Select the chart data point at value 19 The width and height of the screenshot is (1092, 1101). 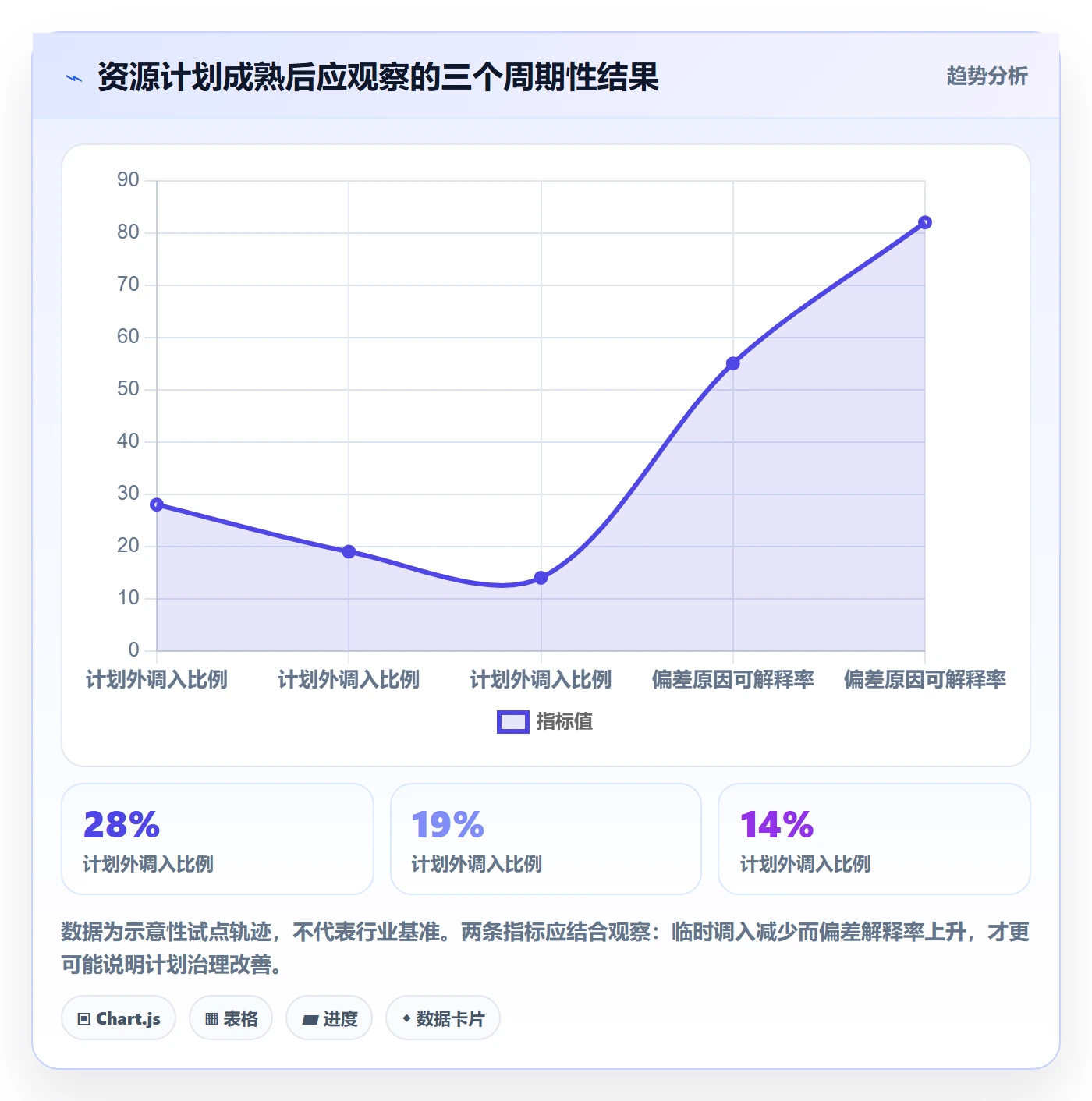pyautogui.click(x=349, y=551)
